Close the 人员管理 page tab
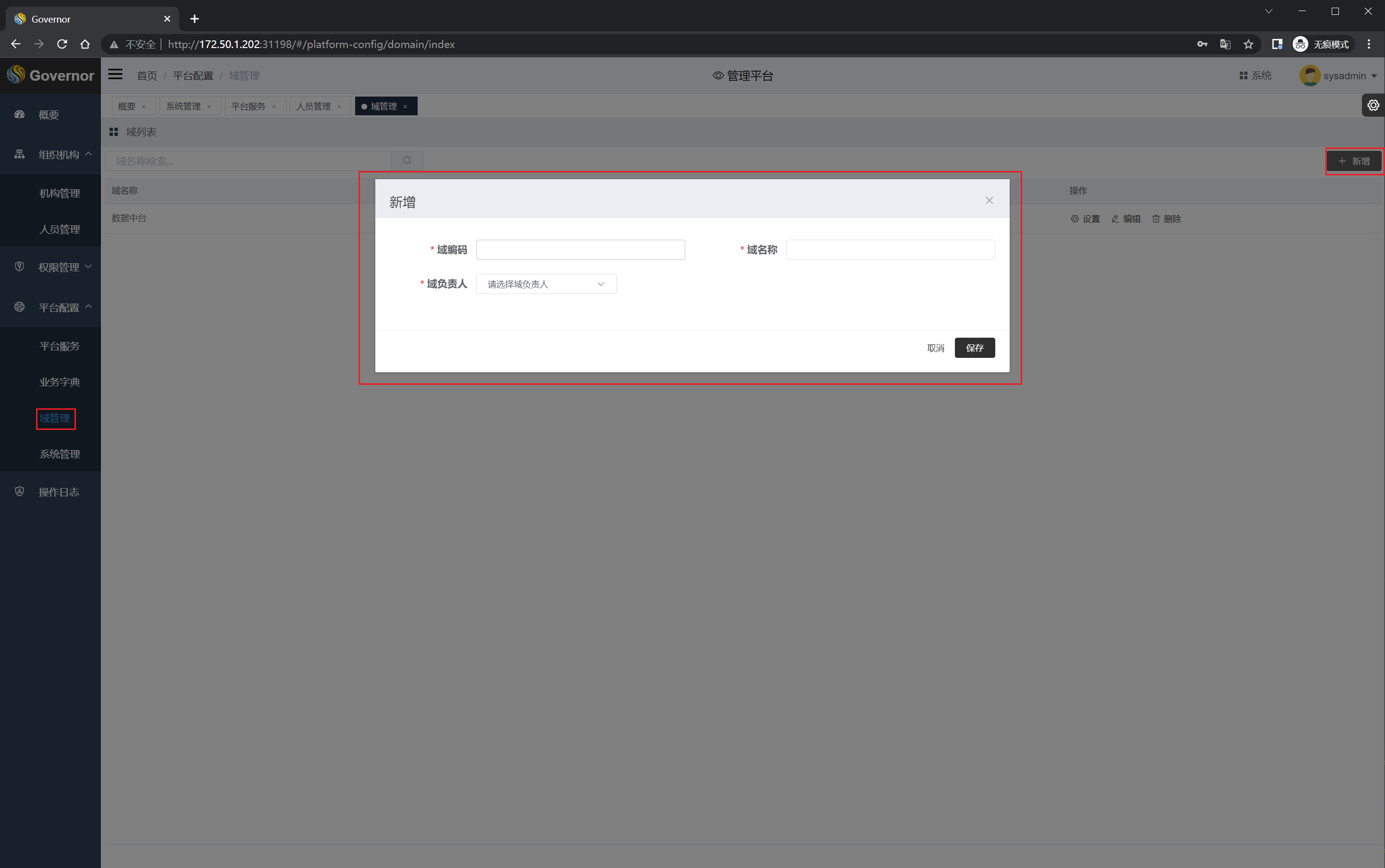 coord(339,107)
